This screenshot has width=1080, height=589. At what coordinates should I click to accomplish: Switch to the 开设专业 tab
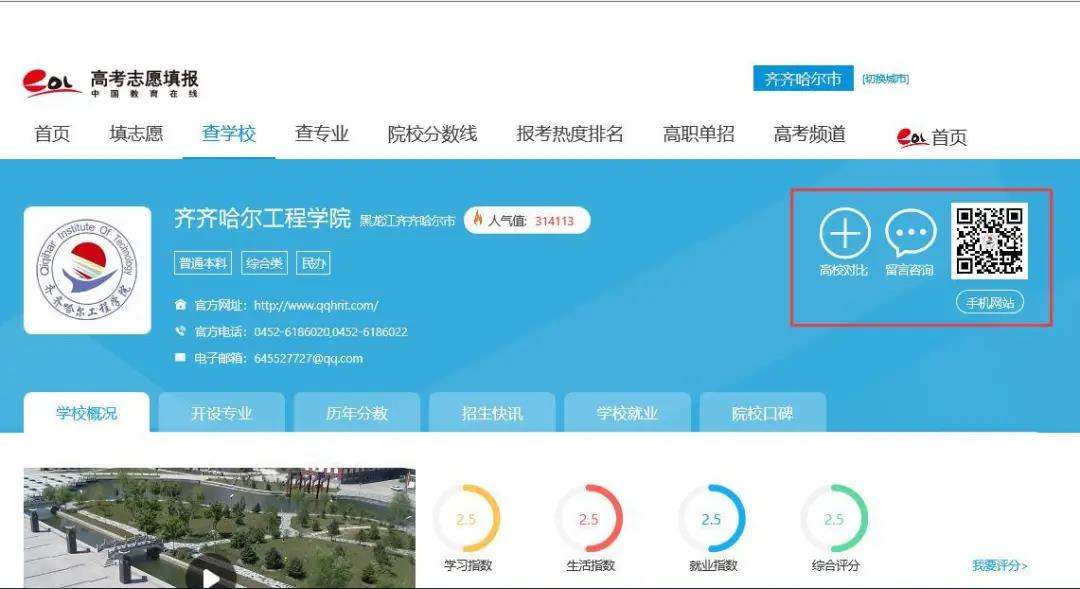pyautogui.click(x=222, y=413)
